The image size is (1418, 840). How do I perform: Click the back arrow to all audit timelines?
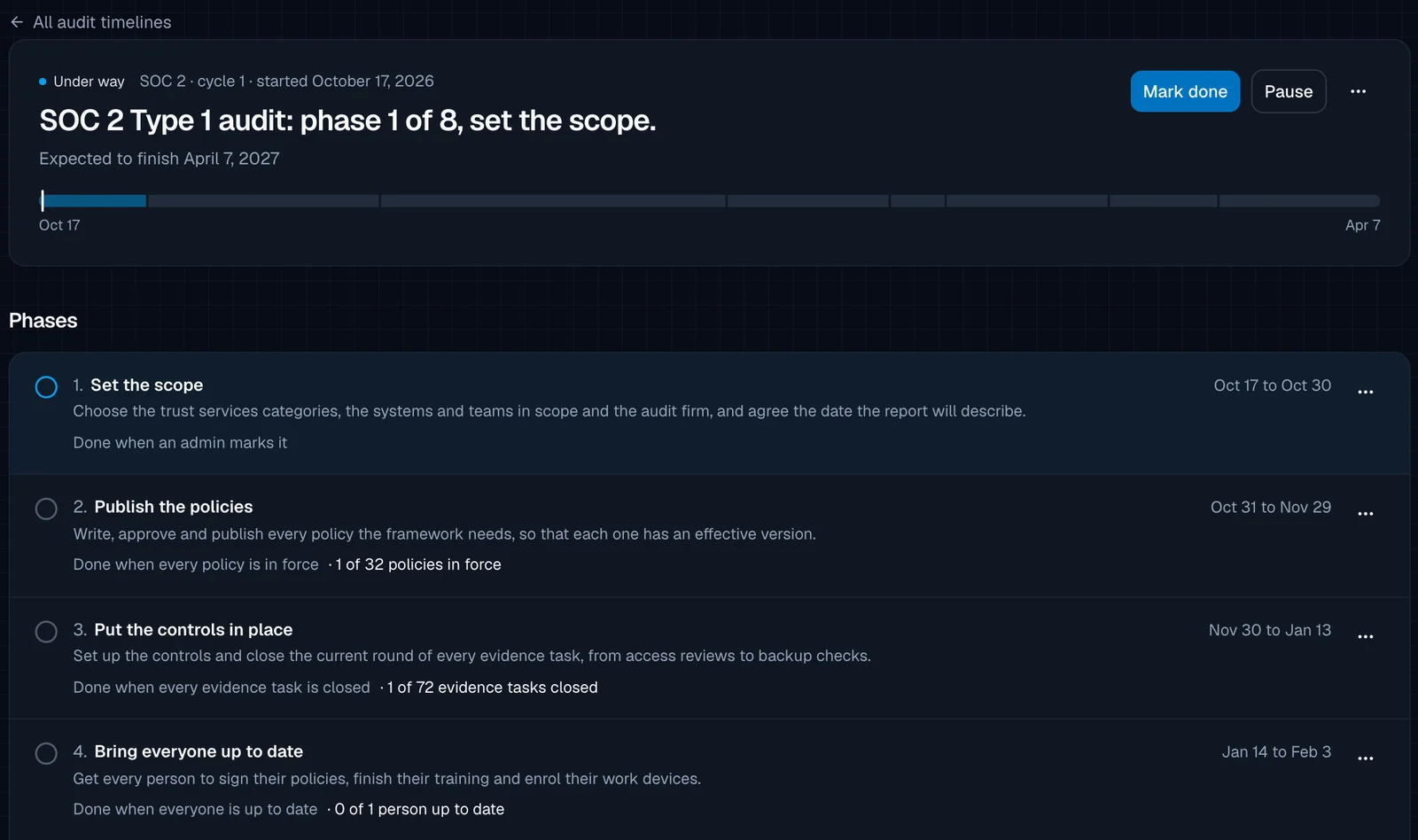click(x=17, y=22)
